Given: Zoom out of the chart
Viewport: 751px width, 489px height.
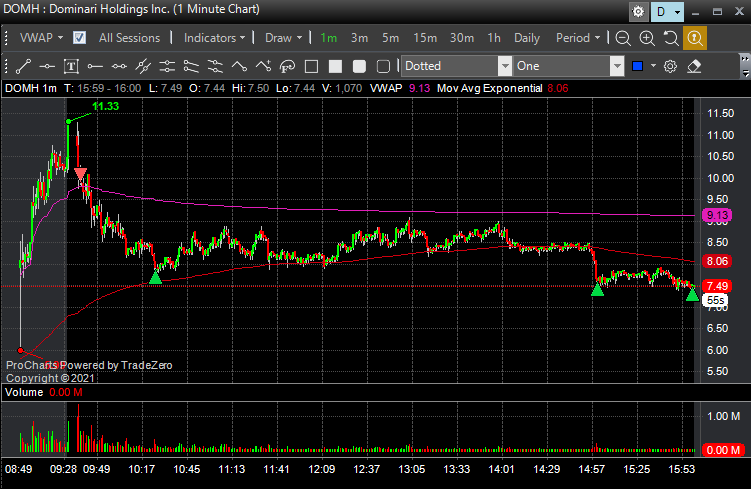Looking at the screenshot, I should pyautogui.click(x=623, y=38).
